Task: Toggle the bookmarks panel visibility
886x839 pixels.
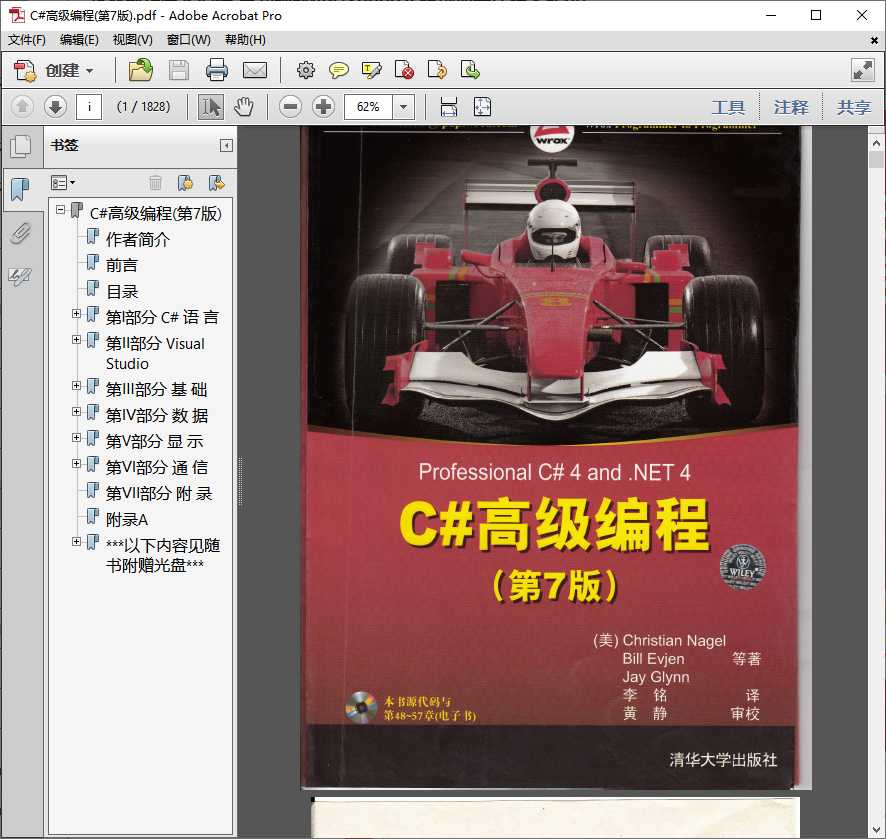Action: point(21,188)
